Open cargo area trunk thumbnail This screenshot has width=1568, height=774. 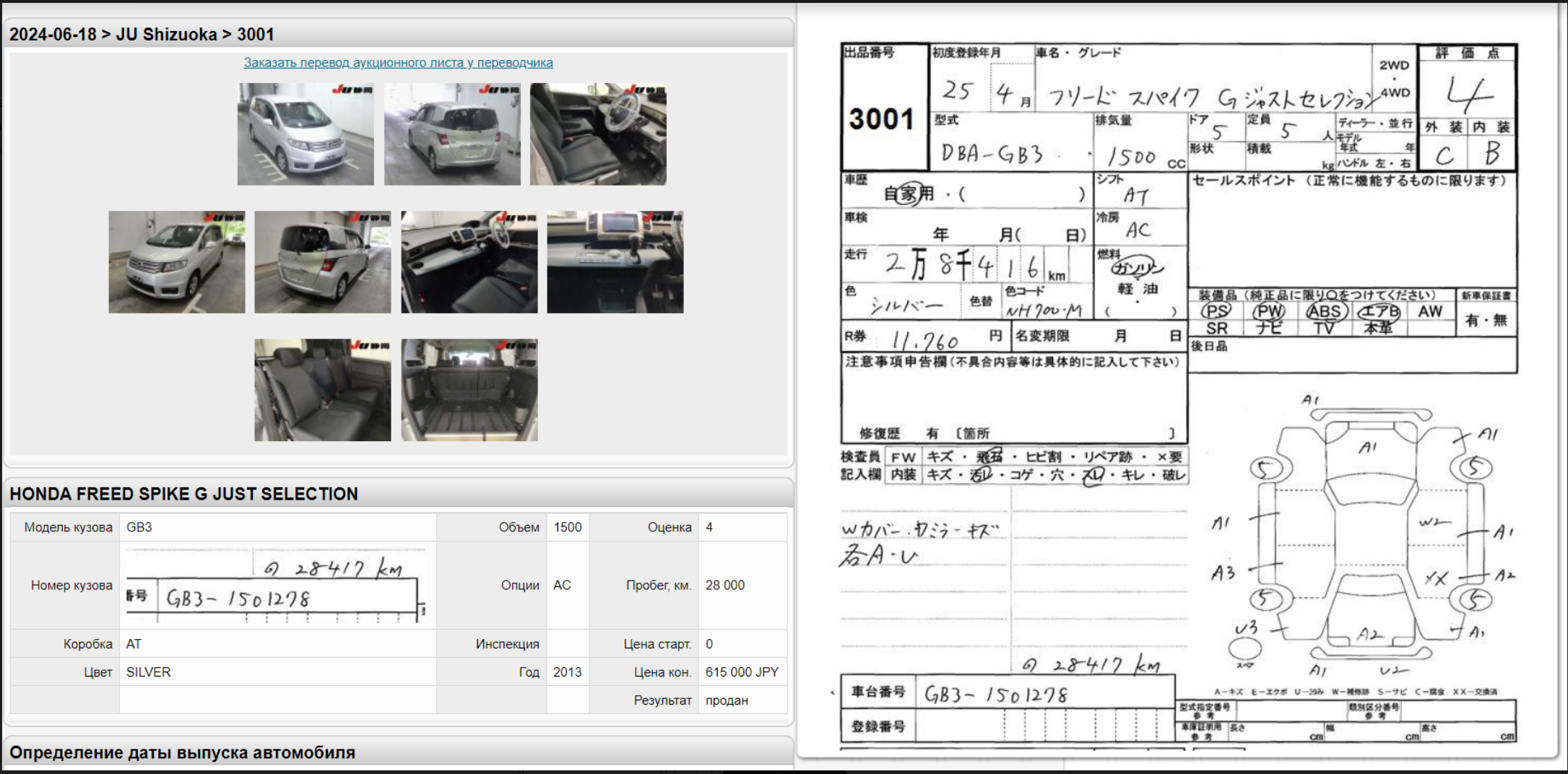pyautogui.click(x=469, y=390)
